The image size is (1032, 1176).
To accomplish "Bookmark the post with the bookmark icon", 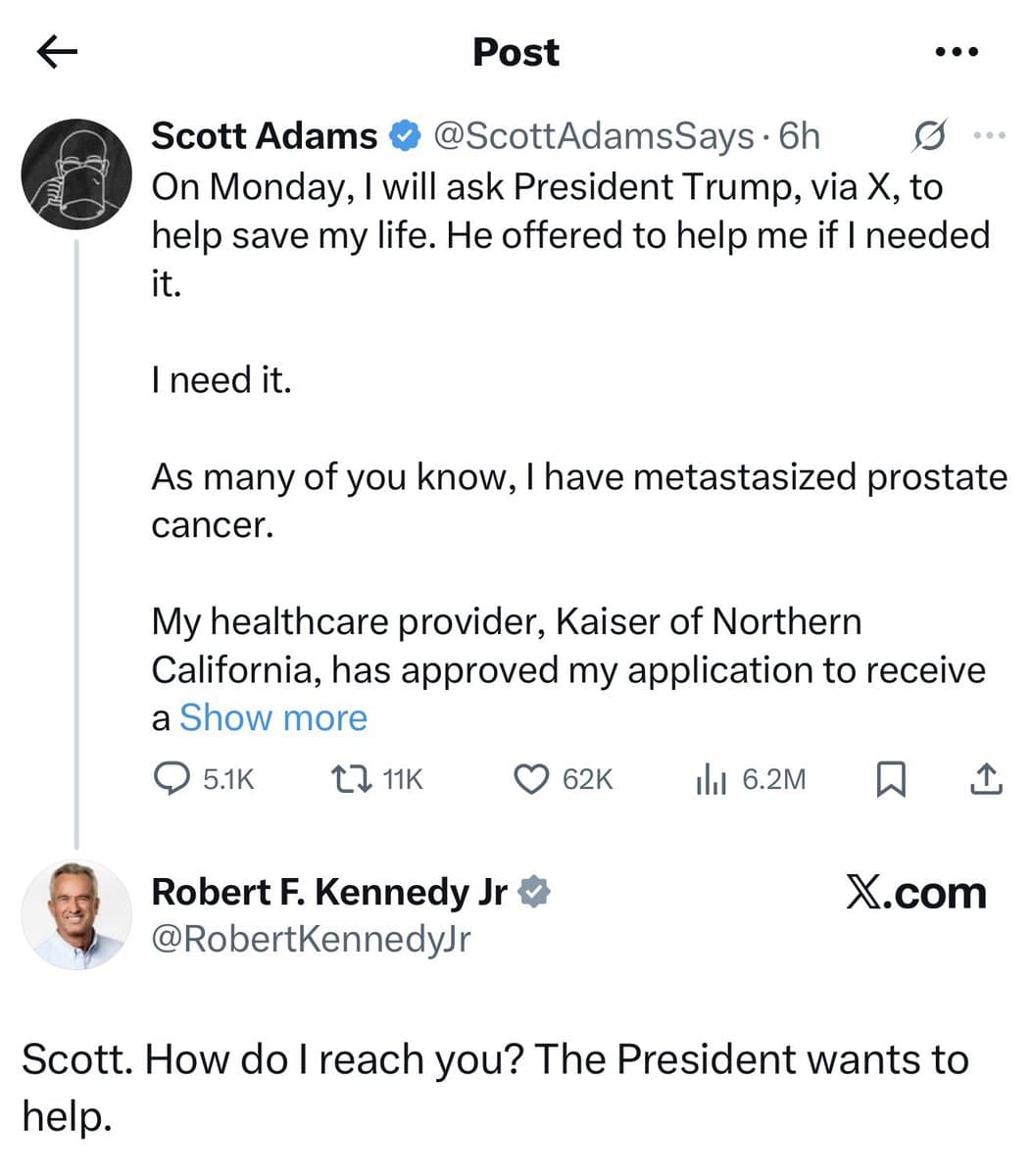I will pos(891,781).
